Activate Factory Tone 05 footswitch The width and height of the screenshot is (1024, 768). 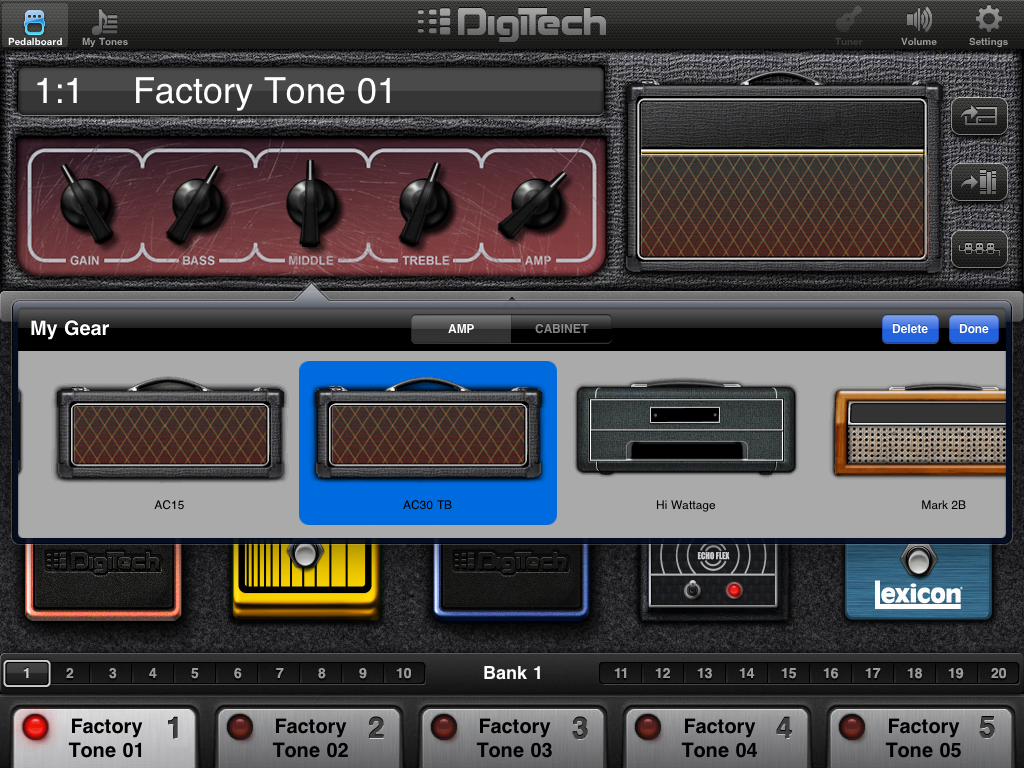(x=921, y=738)
